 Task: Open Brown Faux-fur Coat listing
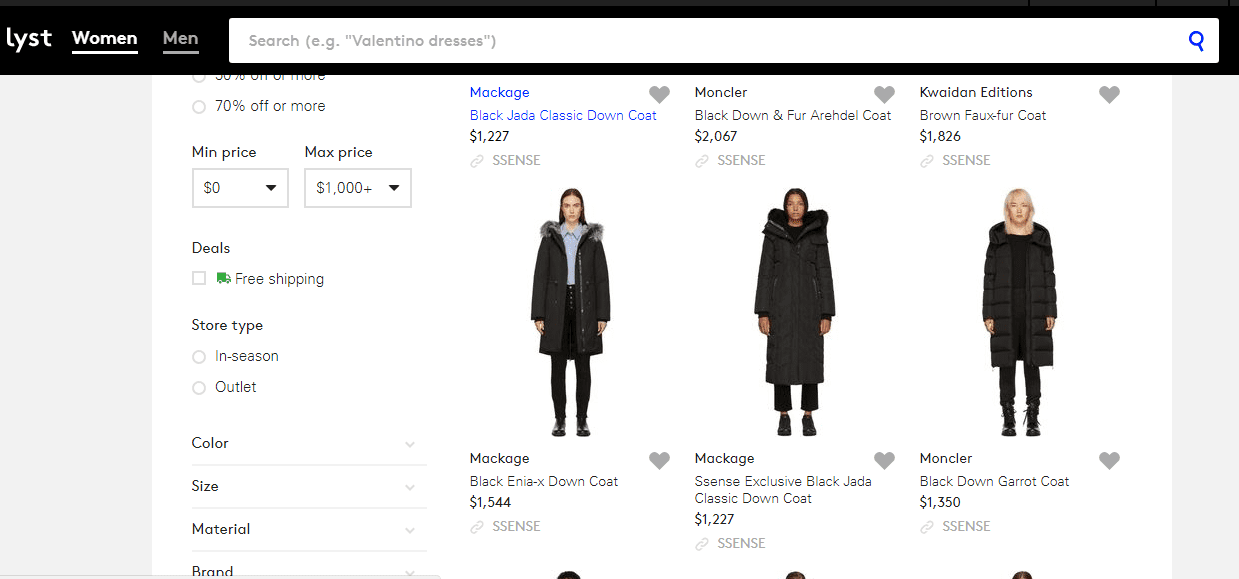point(983,115)
